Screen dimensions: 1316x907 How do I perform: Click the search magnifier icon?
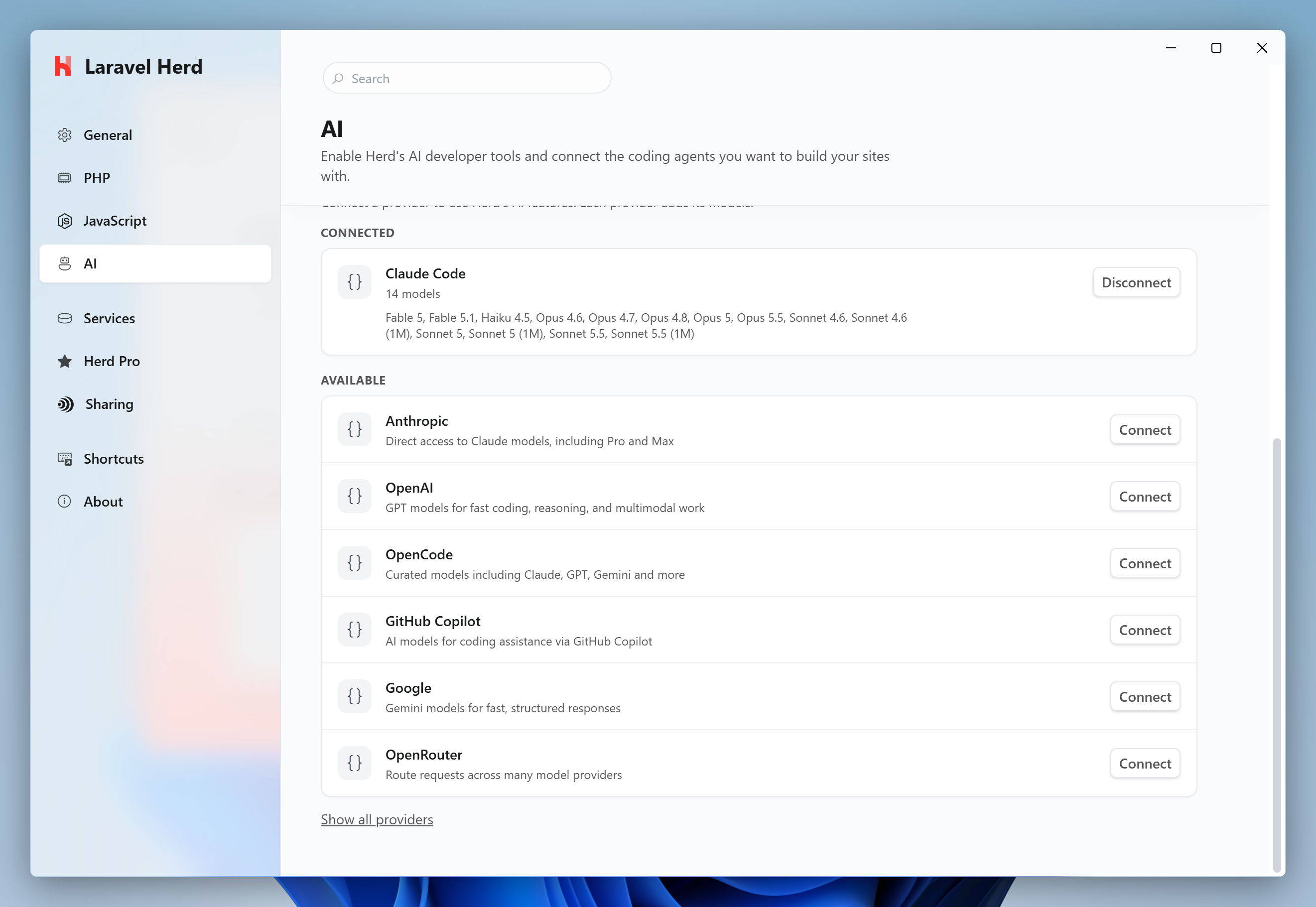pyautogui.click(x=338, y=78)
